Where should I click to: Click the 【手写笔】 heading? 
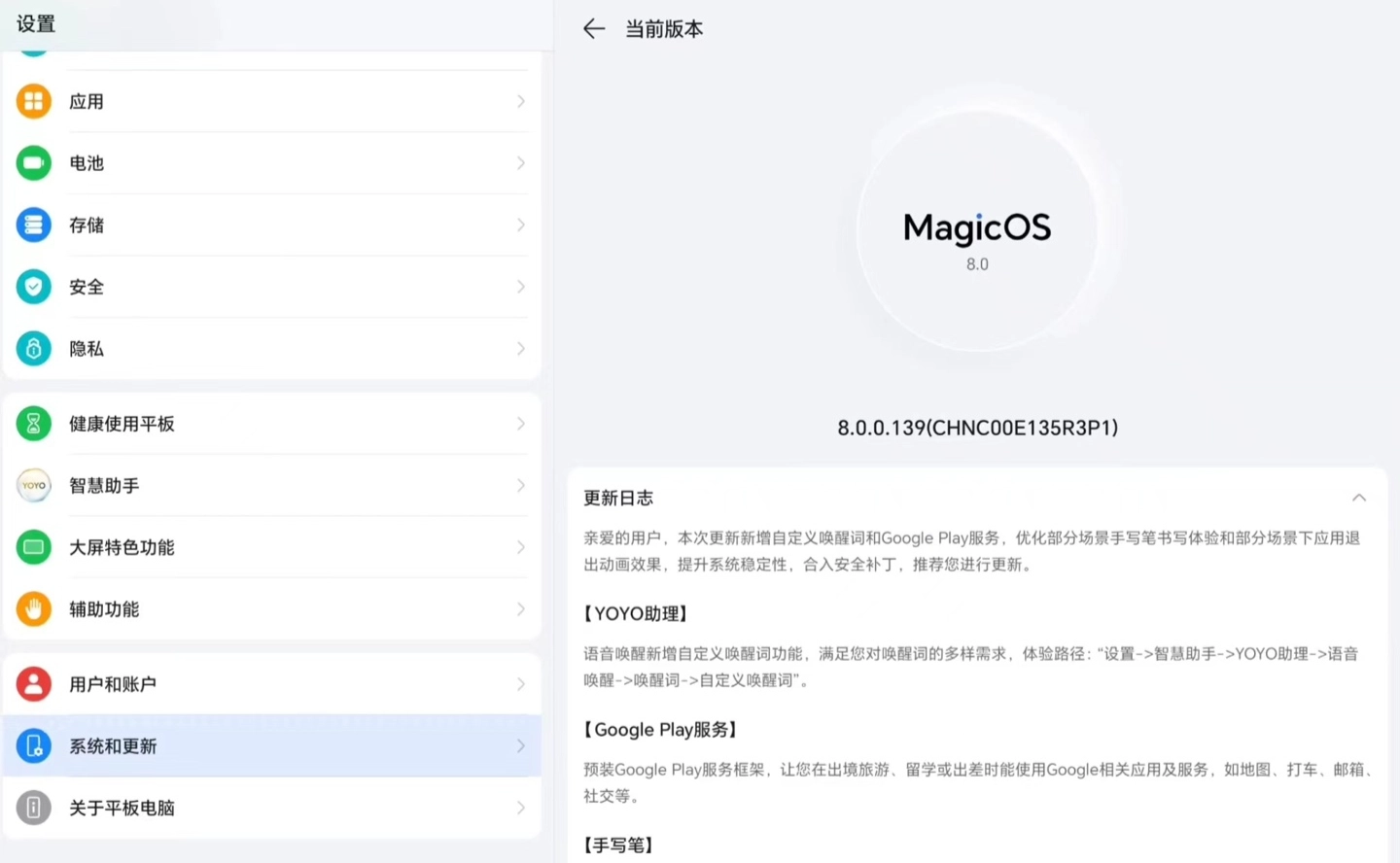(x=619, y=845)
